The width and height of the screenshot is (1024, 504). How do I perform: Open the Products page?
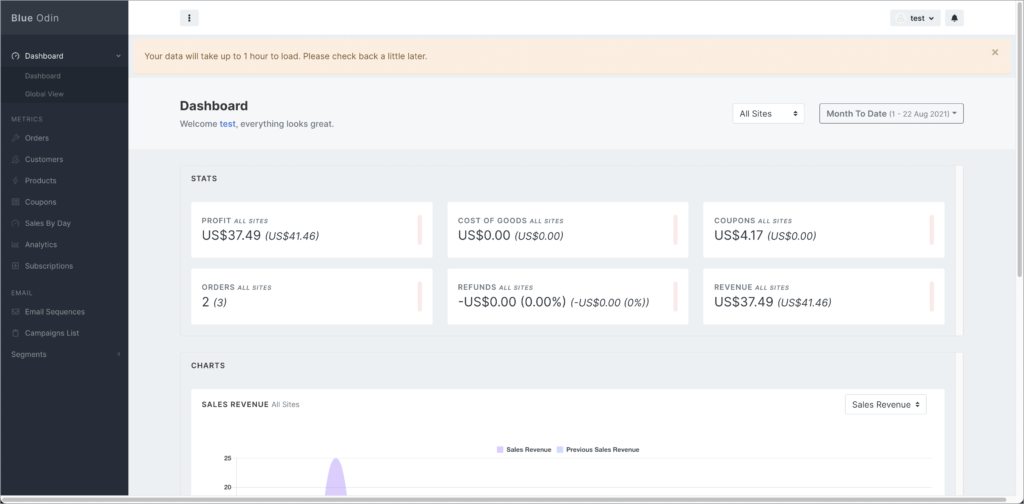40,181
